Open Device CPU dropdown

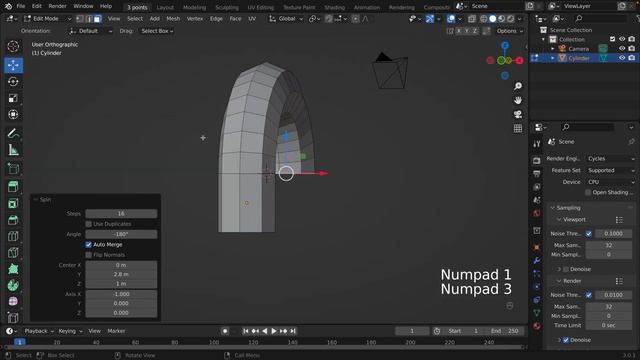611,182
